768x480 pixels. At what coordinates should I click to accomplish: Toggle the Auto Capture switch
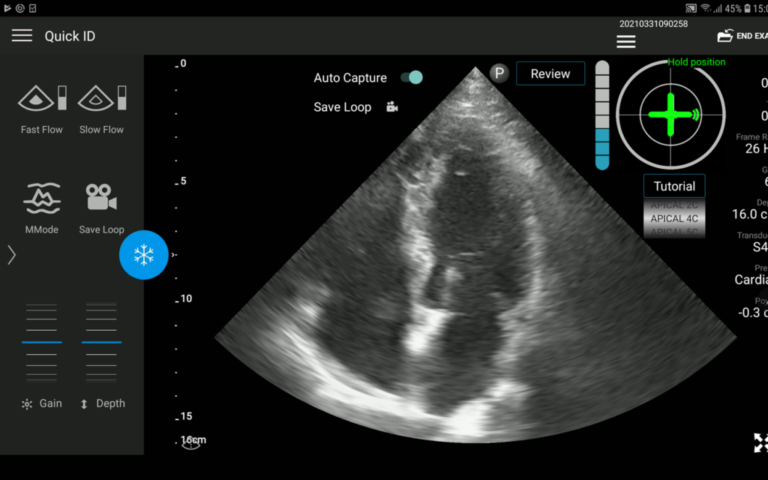pyautogui.click(x=411, y=77)
